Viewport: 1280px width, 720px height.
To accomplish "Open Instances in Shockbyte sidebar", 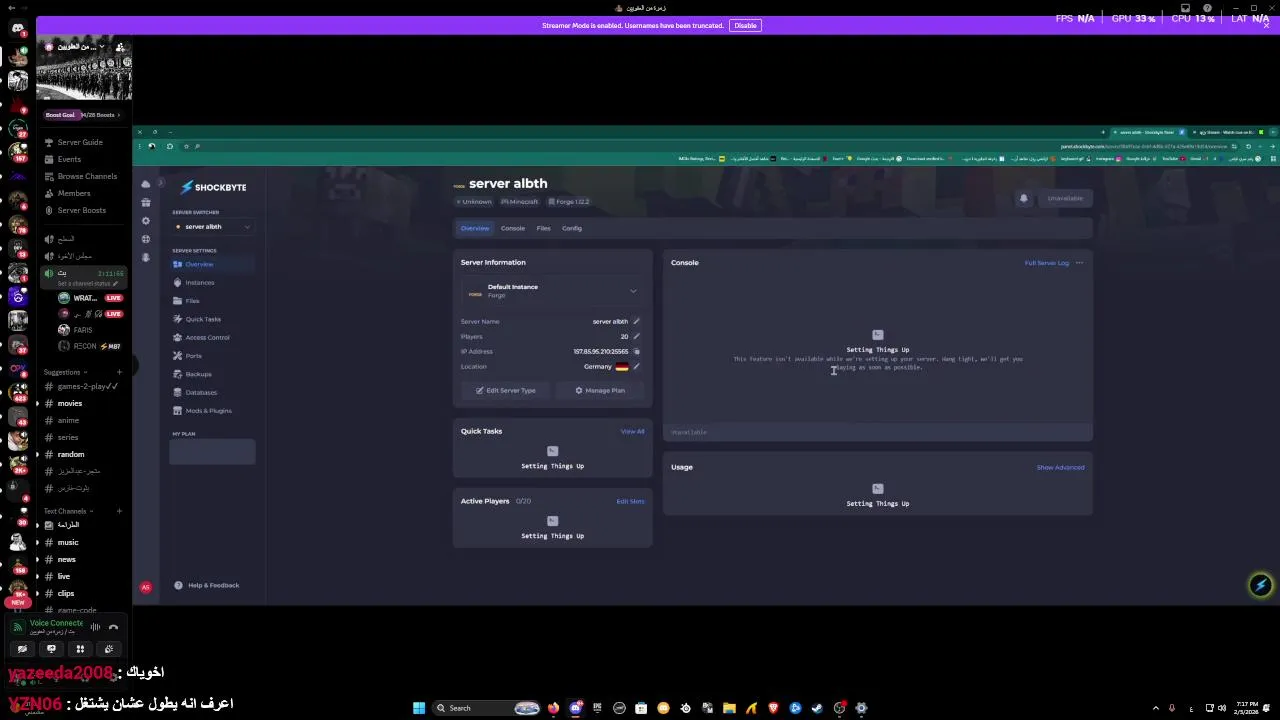I will (x=212, y=282).
